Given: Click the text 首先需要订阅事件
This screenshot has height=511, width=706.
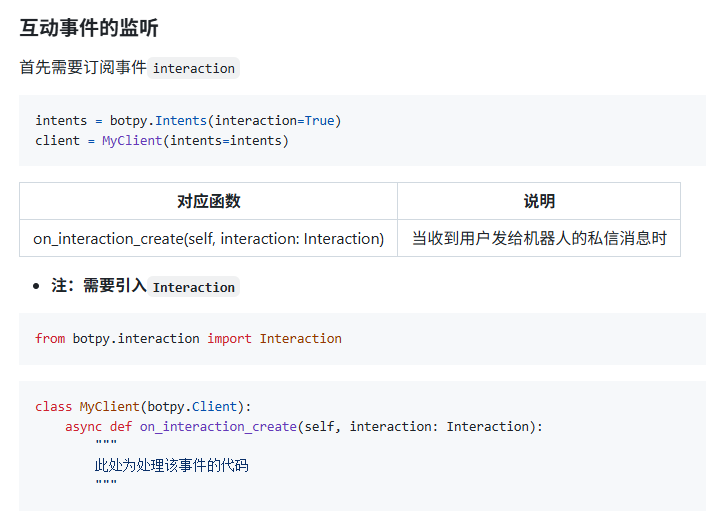Looking at the screenshot, I should [83, 68].
